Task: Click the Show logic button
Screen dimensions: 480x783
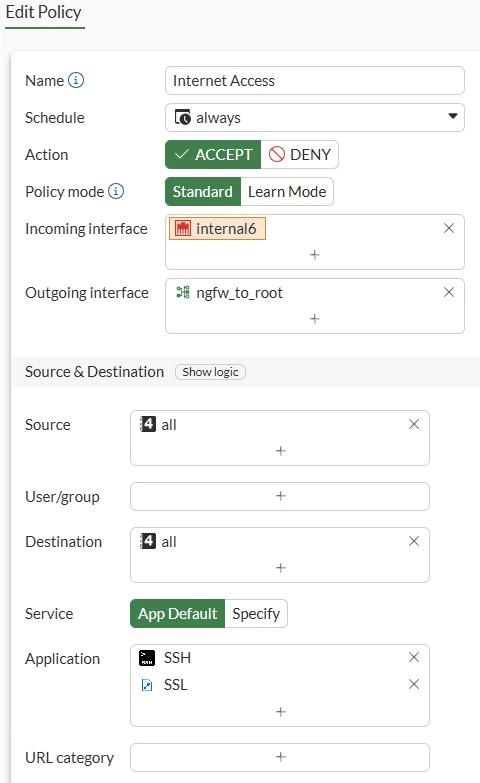Action: point(210,372)
